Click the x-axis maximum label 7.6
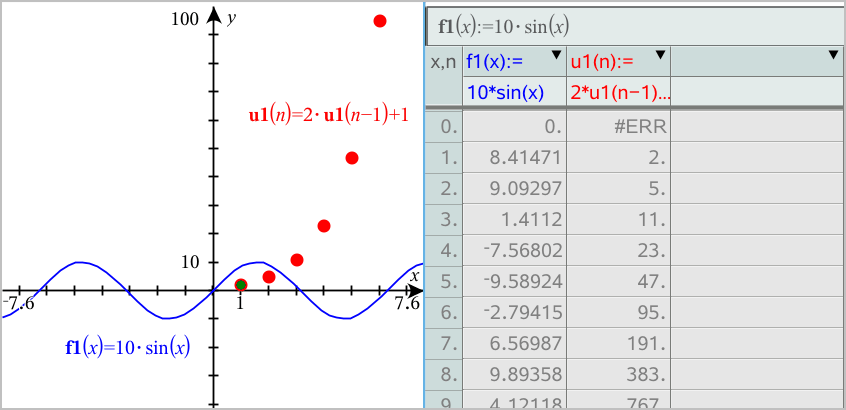 (406, 303)
